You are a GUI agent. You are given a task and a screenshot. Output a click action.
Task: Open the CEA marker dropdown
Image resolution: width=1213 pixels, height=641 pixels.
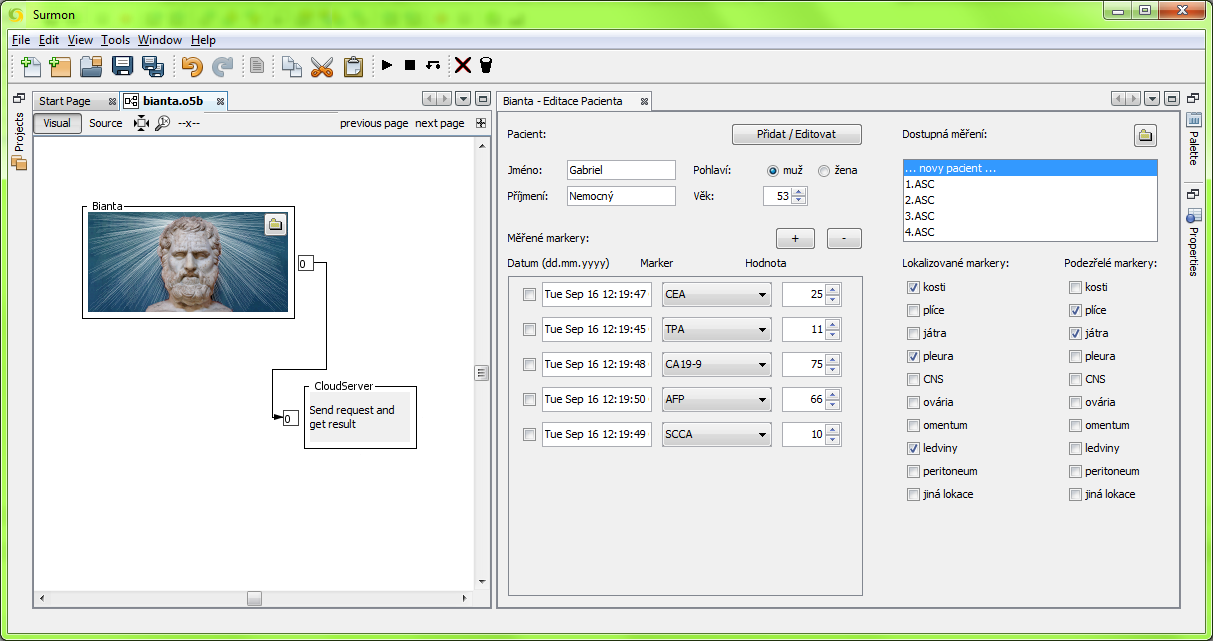coord(717,295)
